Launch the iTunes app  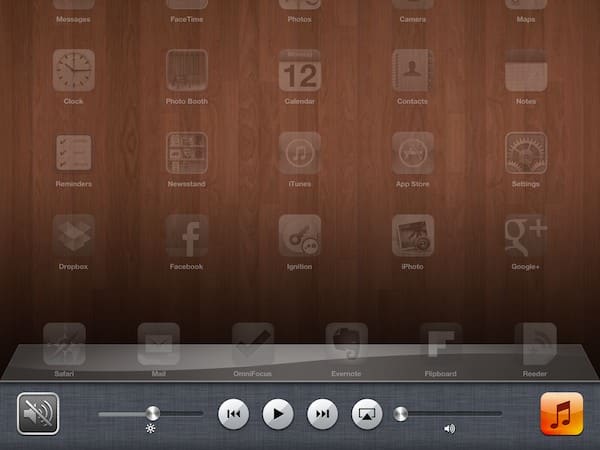300,153
